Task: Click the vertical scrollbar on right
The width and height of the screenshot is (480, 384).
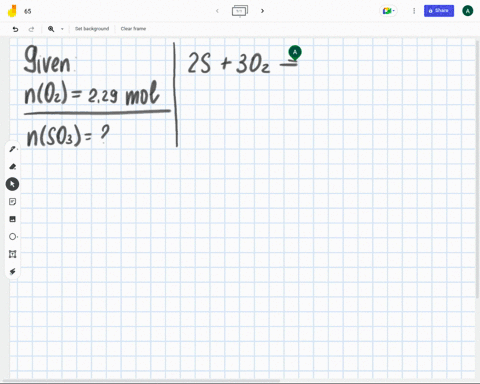Action: click(477, 170)
